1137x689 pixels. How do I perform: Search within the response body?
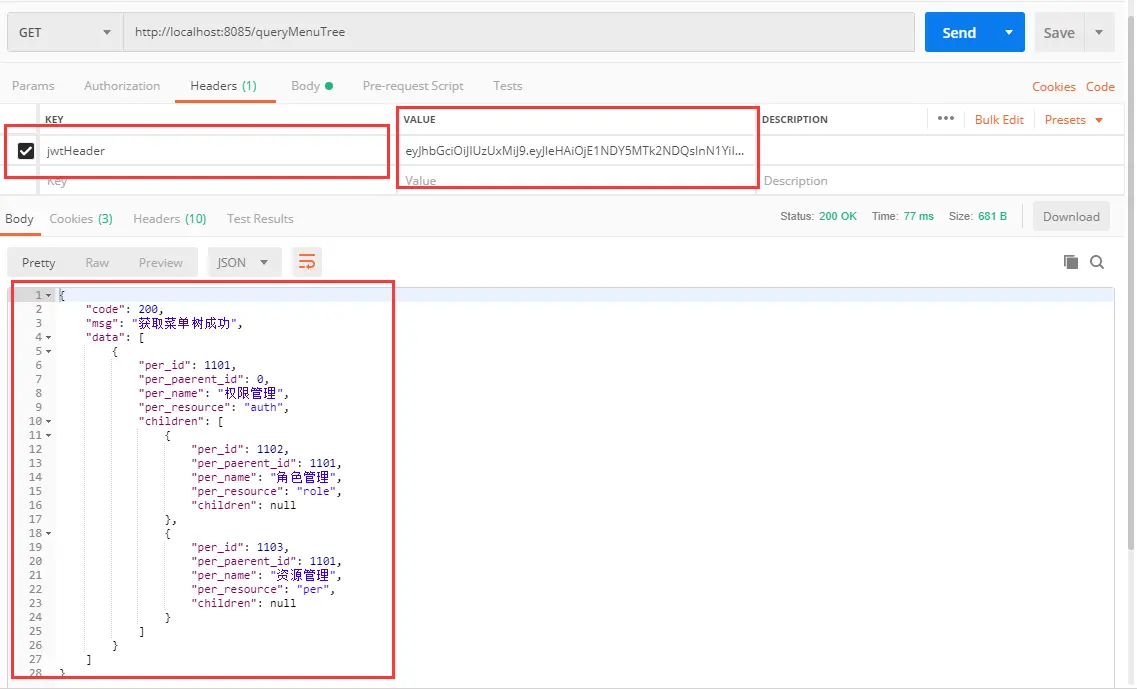1097,262
